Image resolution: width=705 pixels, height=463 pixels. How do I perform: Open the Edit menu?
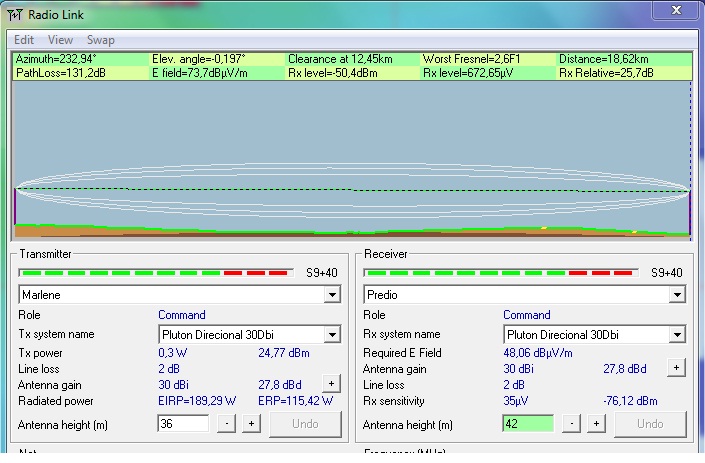(x=24, y=40)
